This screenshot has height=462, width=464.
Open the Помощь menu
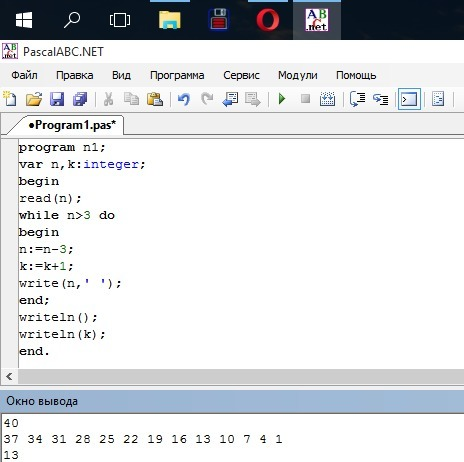[356, 75]
